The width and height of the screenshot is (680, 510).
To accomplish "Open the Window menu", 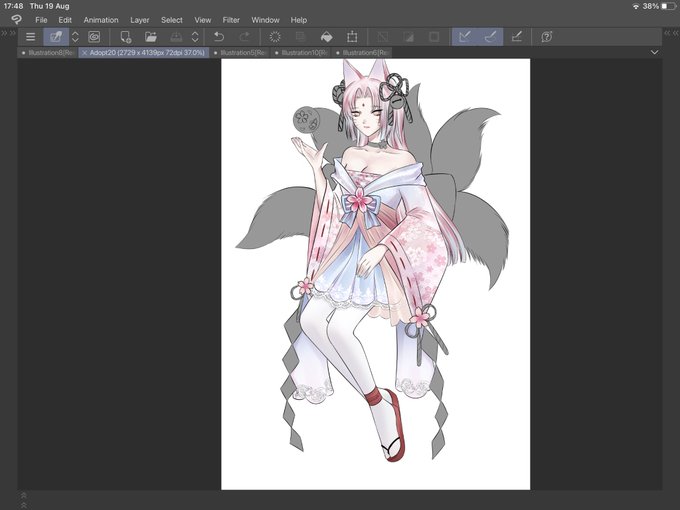I will tap(265, 20).
